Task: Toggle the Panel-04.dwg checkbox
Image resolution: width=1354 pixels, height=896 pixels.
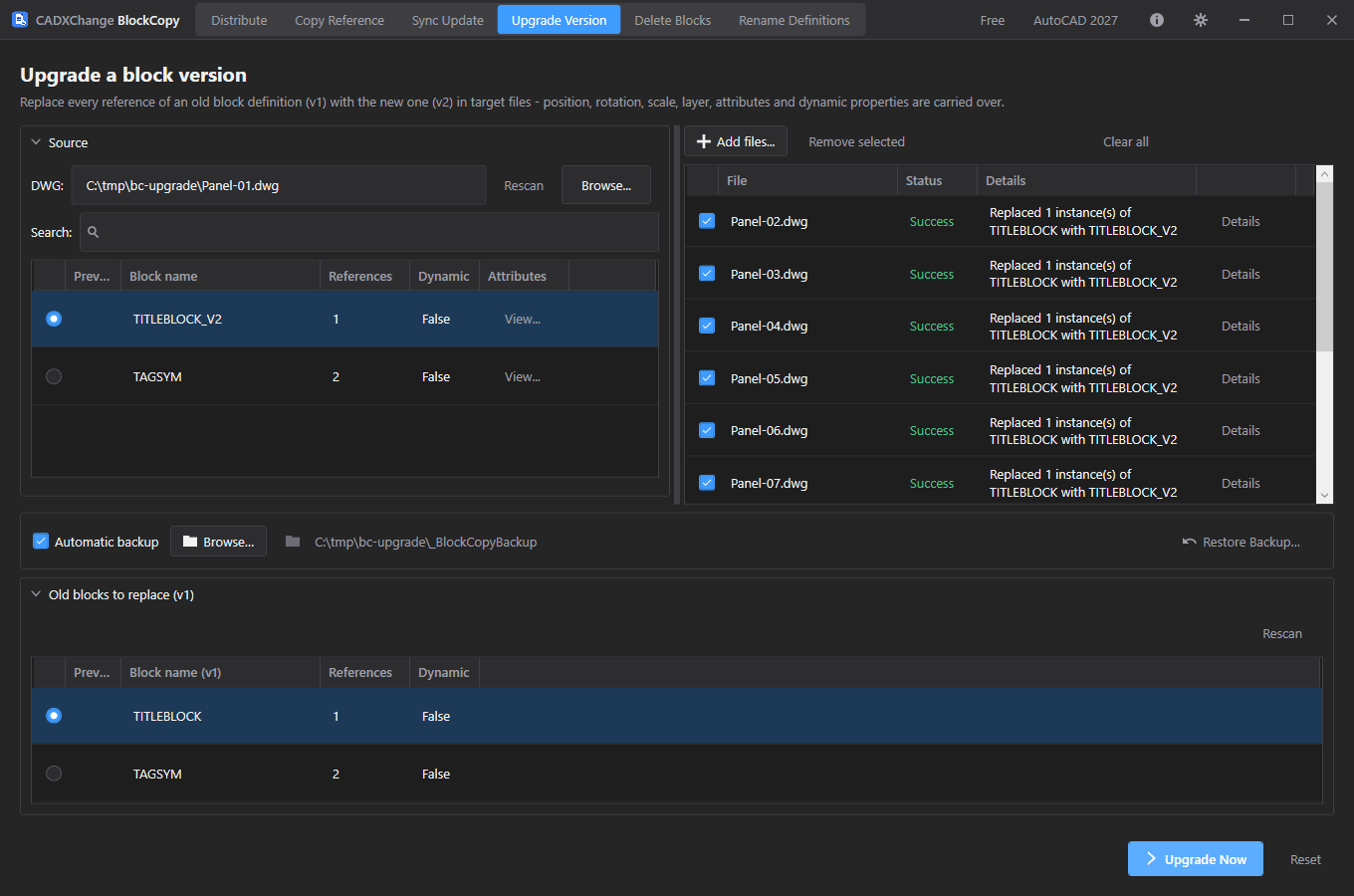Action: [707, 326]
